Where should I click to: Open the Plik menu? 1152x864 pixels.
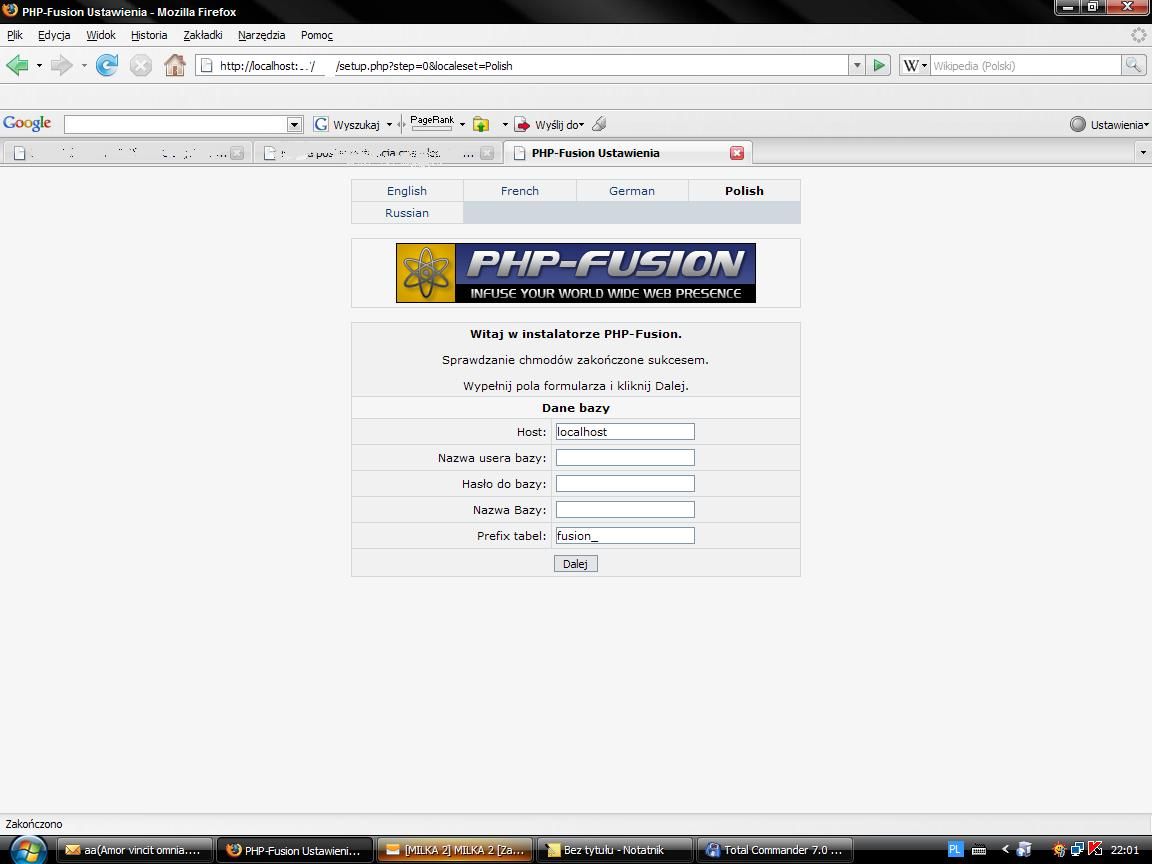pos(15,35)
